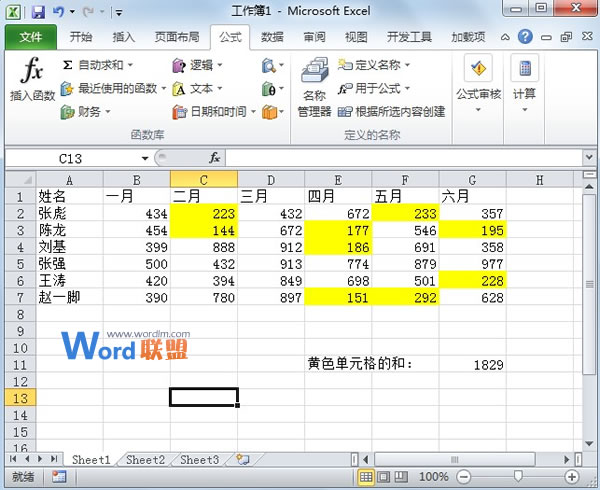Click the fx button beside formula bar
The width and height of the screenshot is (600, 490).
pos(214,158)
